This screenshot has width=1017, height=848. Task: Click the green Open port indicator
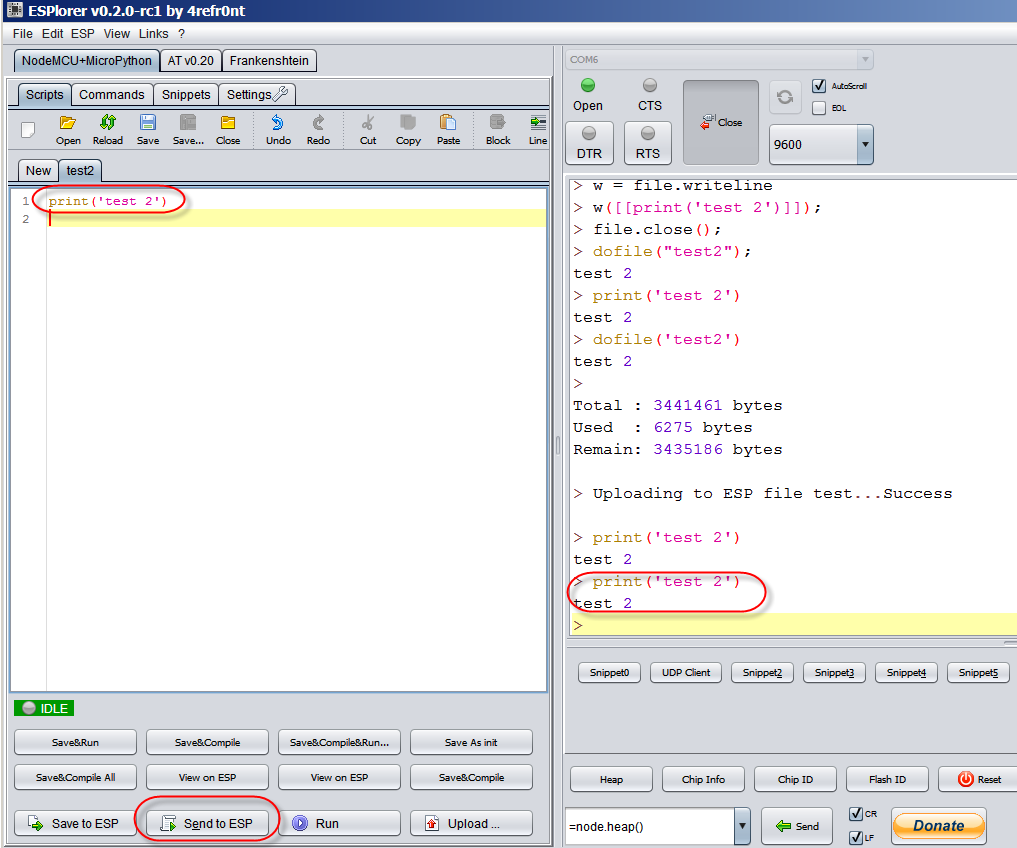pos(588,85)
